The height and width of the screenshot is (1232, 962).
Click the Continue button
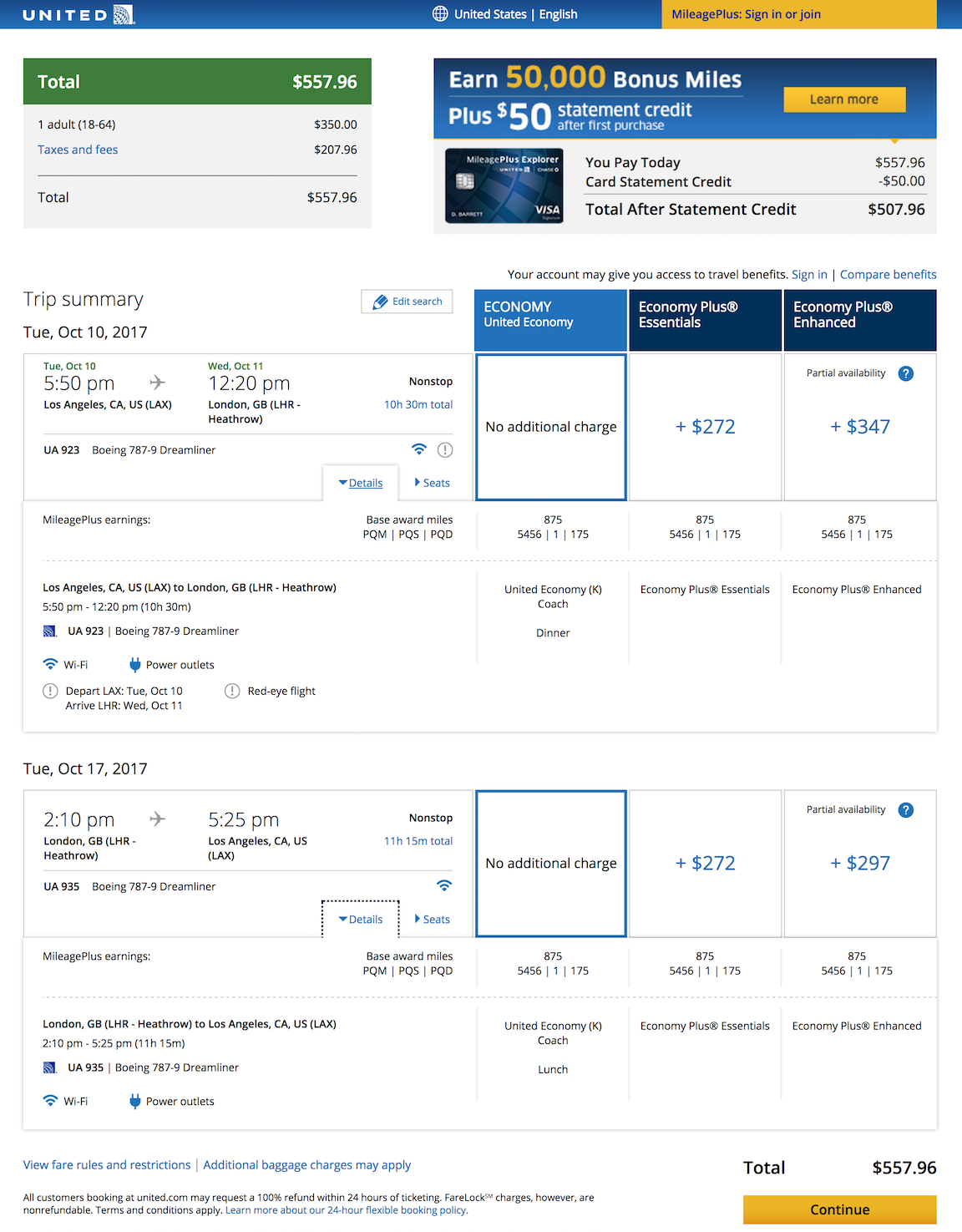[838, 1209]
